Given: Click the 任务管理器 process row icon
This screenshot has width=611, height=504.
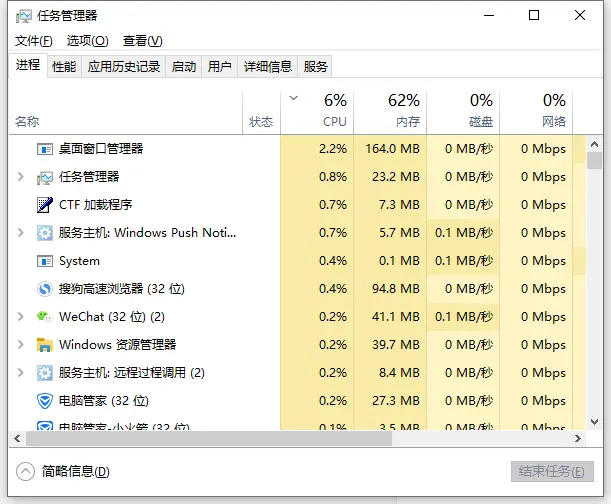Looking at the screenshot, I should click(45, 177).
